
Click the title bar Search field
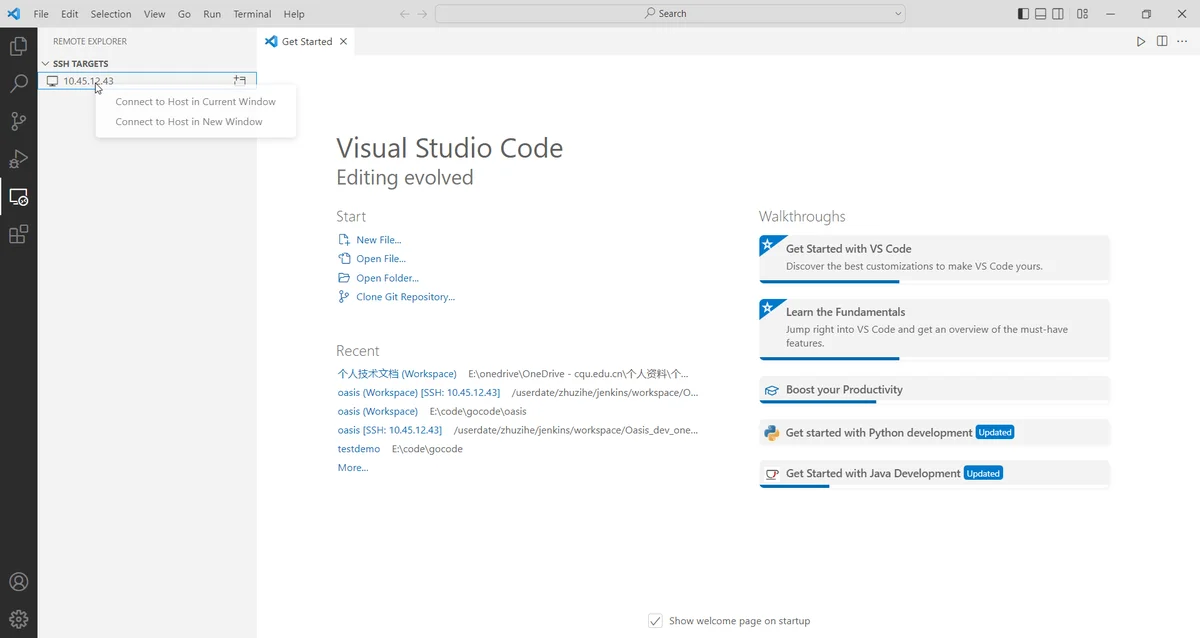(x=670, y=14)
